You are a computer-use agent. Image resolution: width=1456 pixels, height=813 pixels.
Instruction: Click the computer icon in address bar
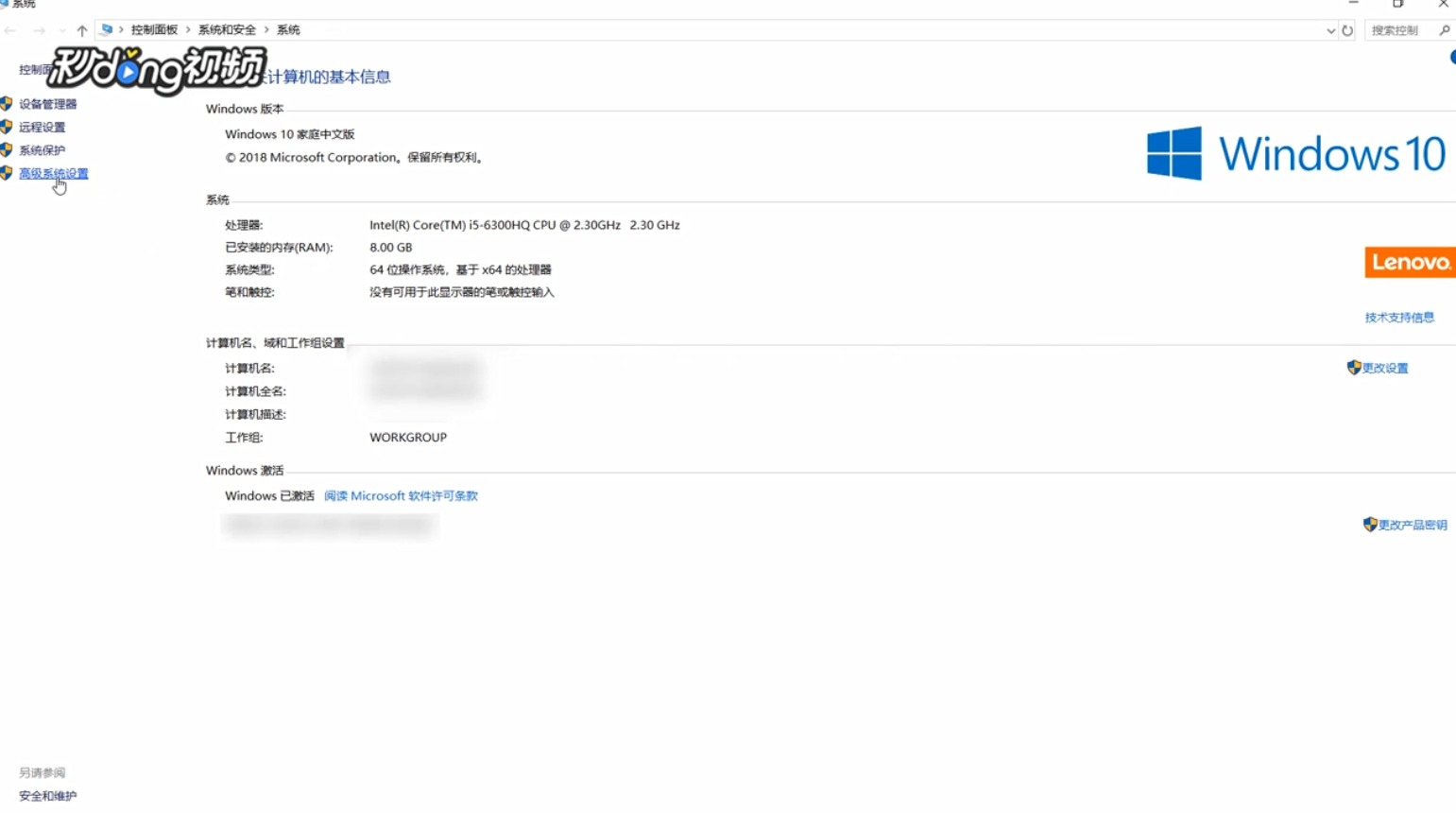(107, 30)
